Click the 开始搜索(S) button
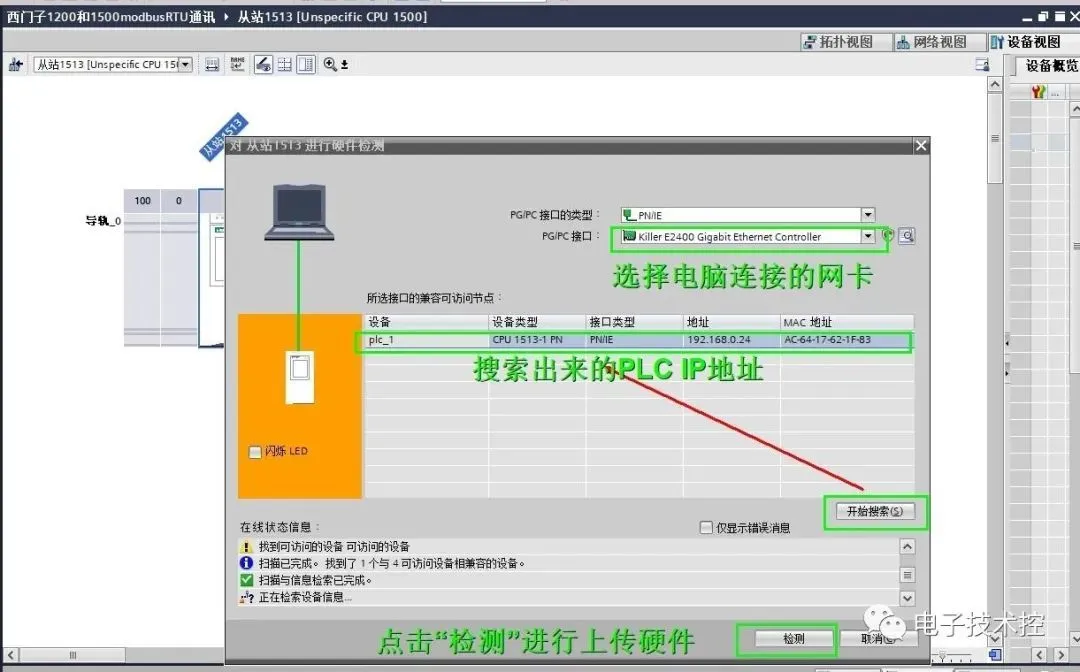The height and width of the screenshot is (672, 1080). coord(875,512)
